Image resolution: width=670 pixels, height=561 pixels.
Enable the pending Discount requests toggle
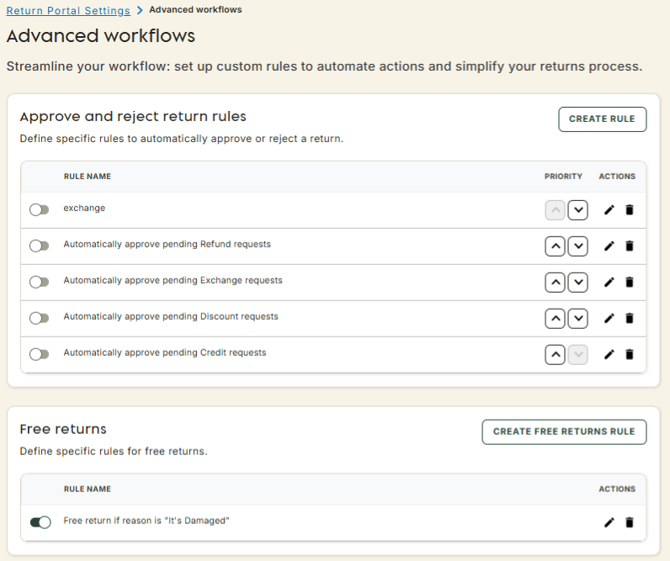39,318
